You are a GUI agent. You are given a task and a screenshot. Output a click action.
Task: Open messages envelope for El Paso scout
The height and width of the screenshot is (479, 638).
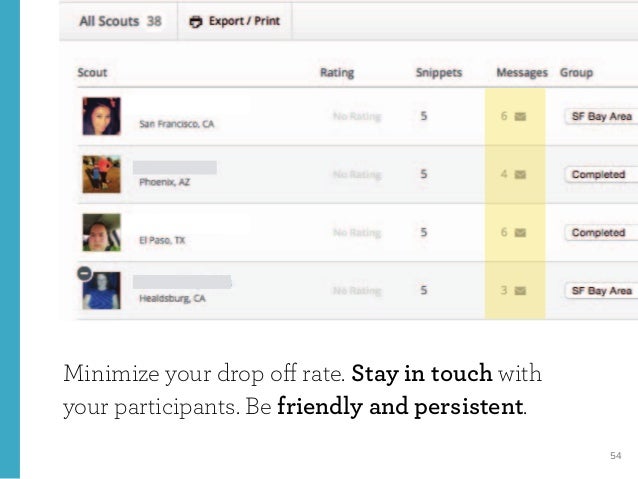[520, 232]
